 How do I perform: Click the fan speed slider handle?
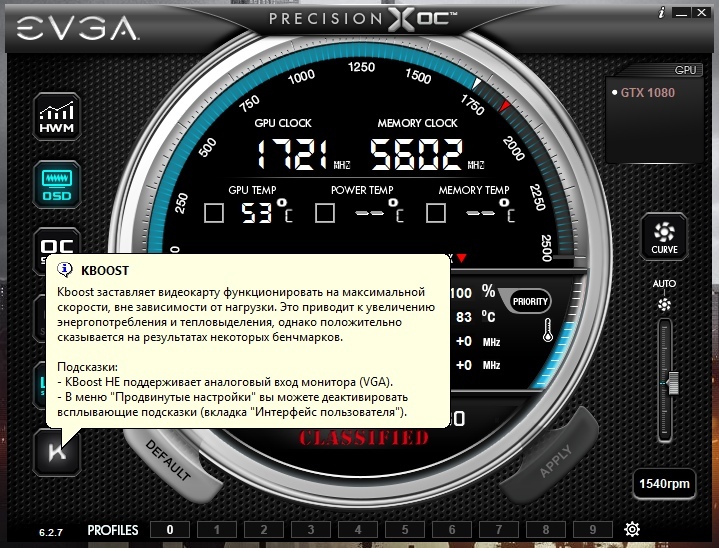pyautogui.click(x=673, y=383)
